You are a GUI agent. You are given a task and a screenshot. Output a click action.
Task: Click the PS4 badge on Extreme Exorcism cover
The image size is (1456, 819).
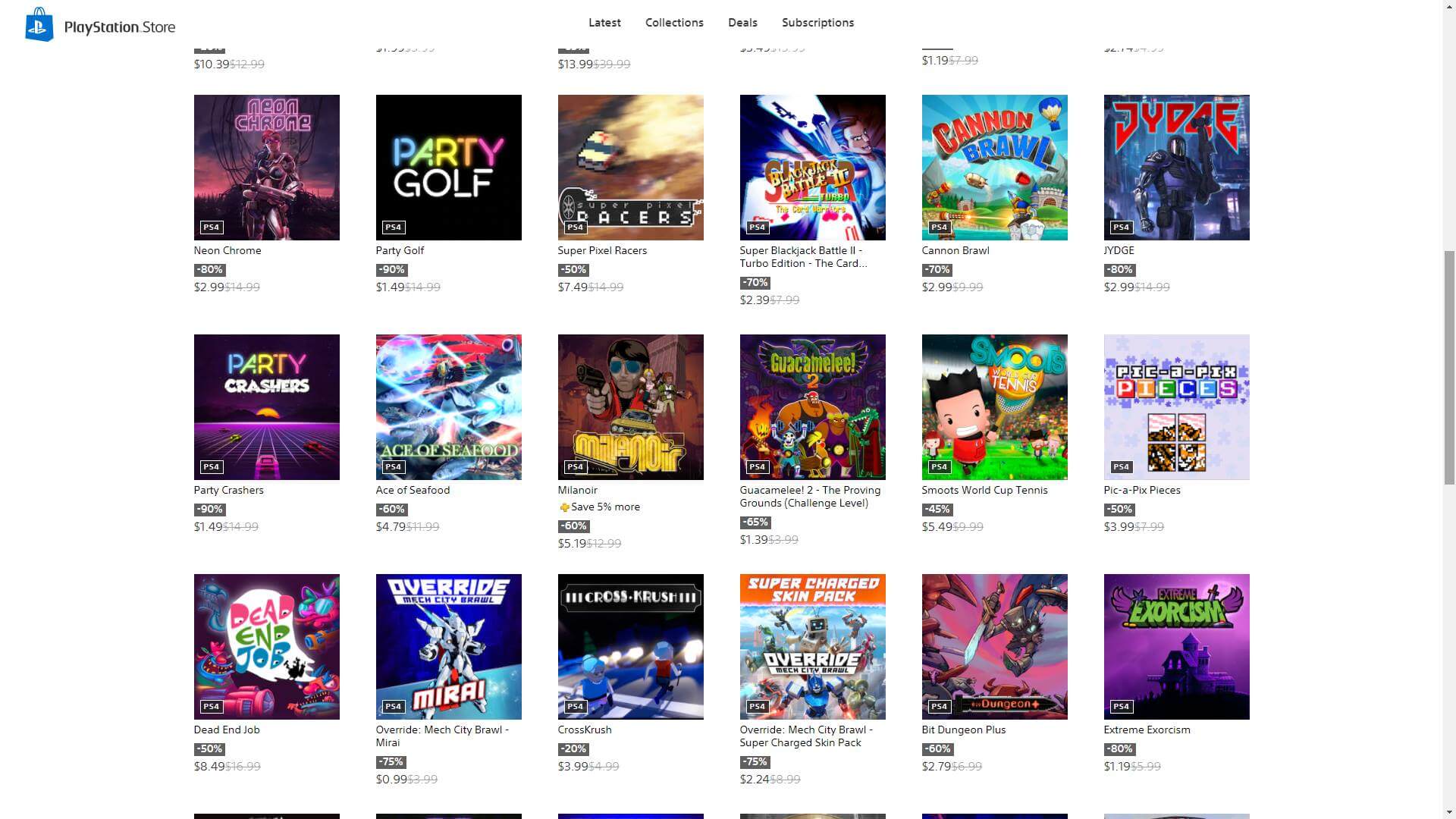1121,706
